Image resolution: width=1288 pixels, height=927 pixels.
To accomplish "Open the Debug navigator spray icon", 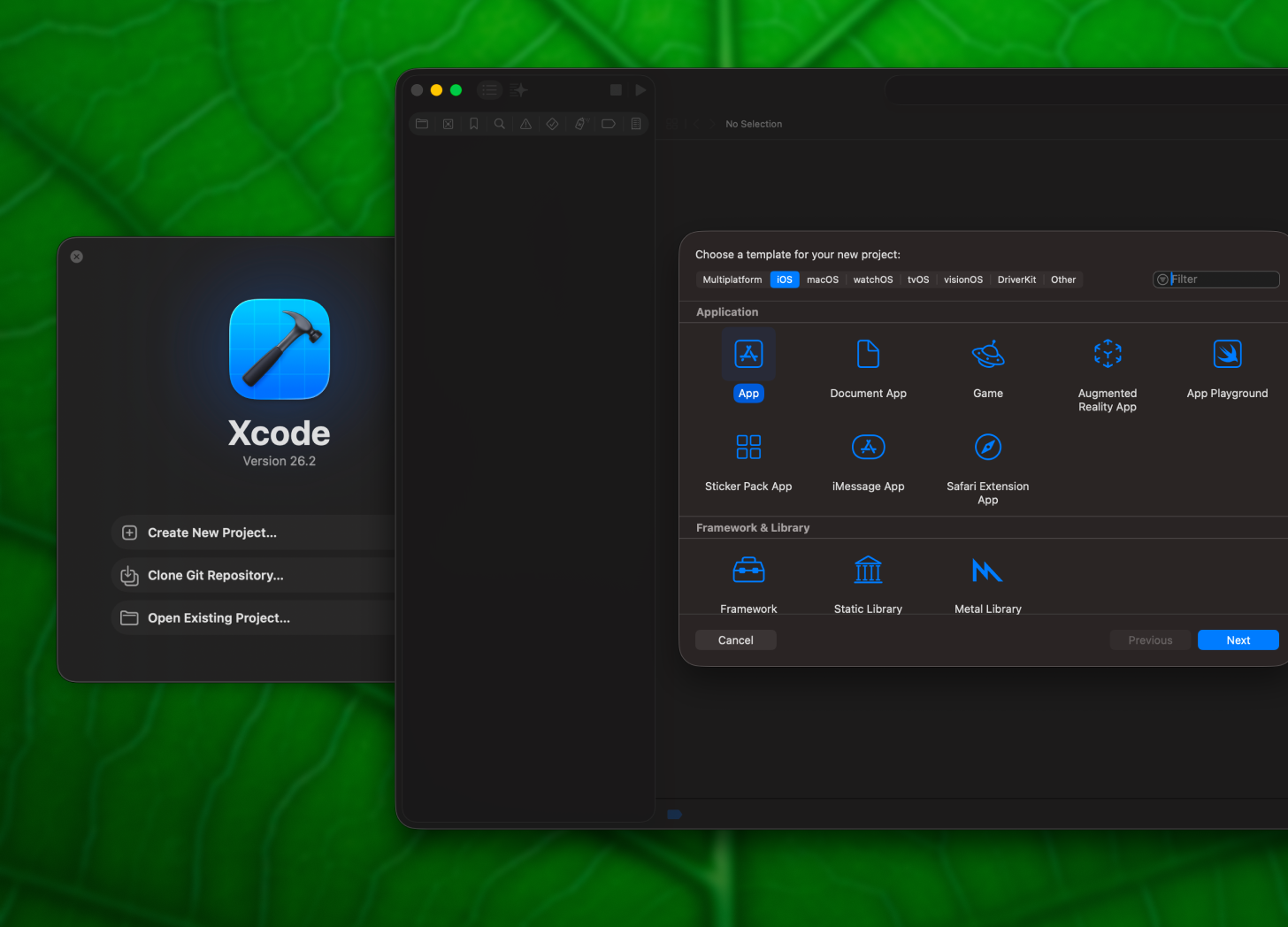I will click(x=580, y=124).
